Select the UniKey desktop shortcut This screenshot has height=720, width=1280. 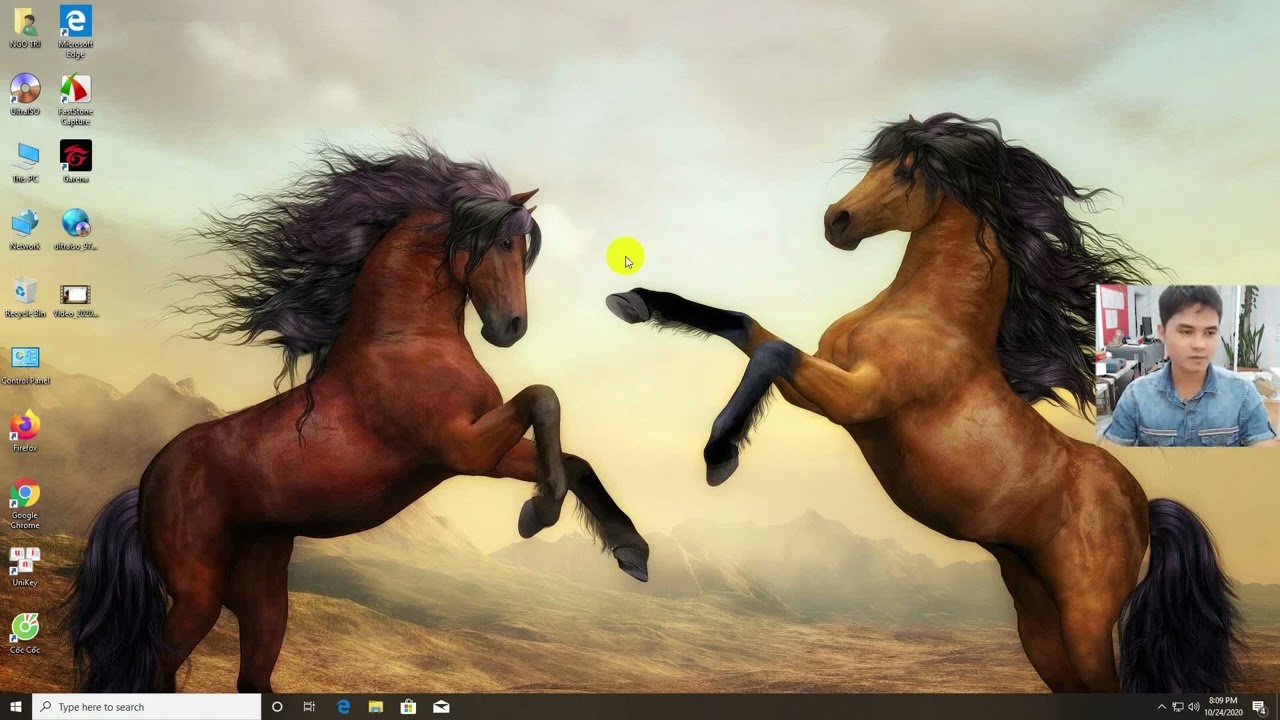pyautogui.click(x=25, y=567)
